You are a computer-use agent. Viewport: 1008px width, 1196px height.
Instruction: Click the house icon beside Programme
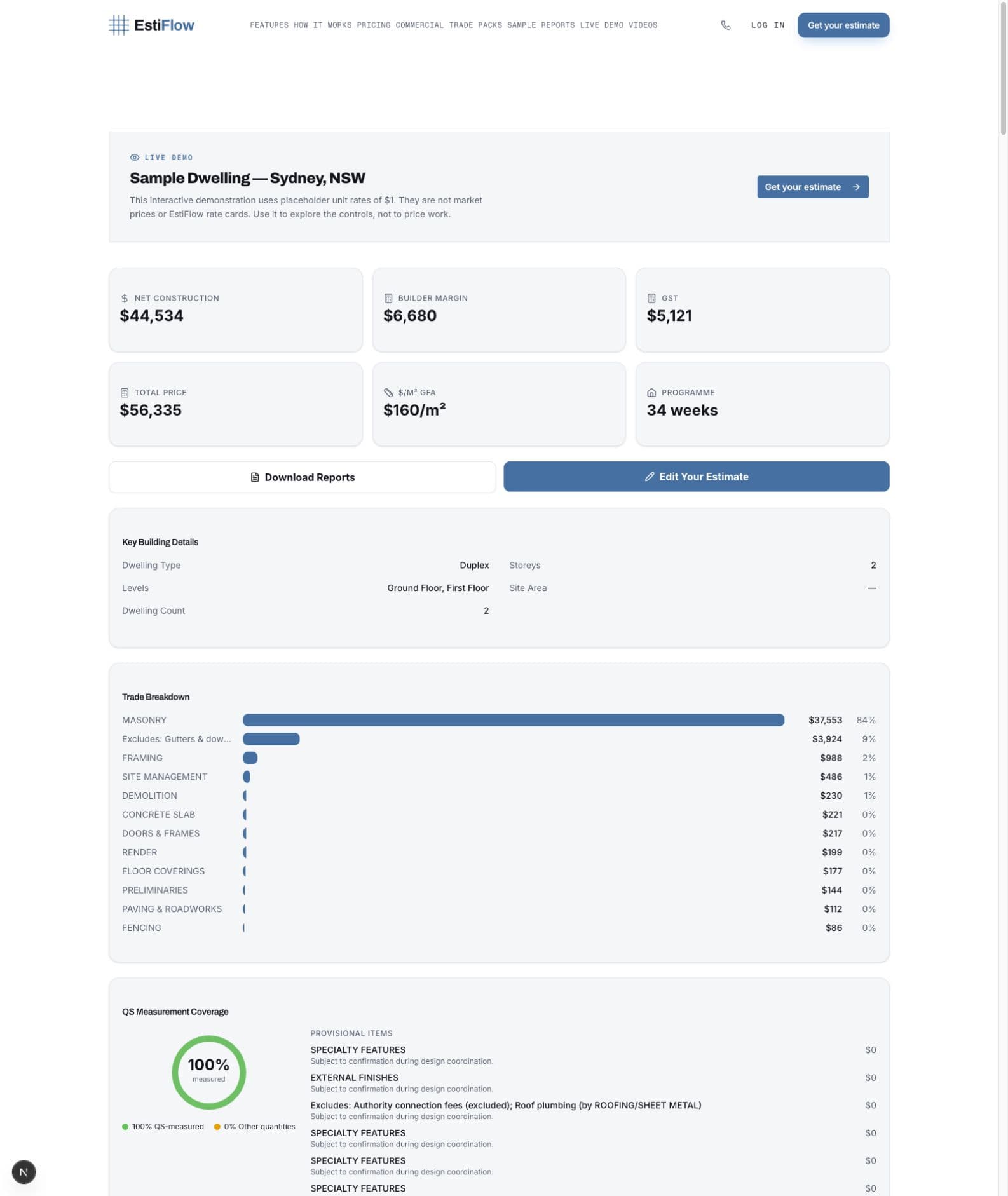[651, 393]
